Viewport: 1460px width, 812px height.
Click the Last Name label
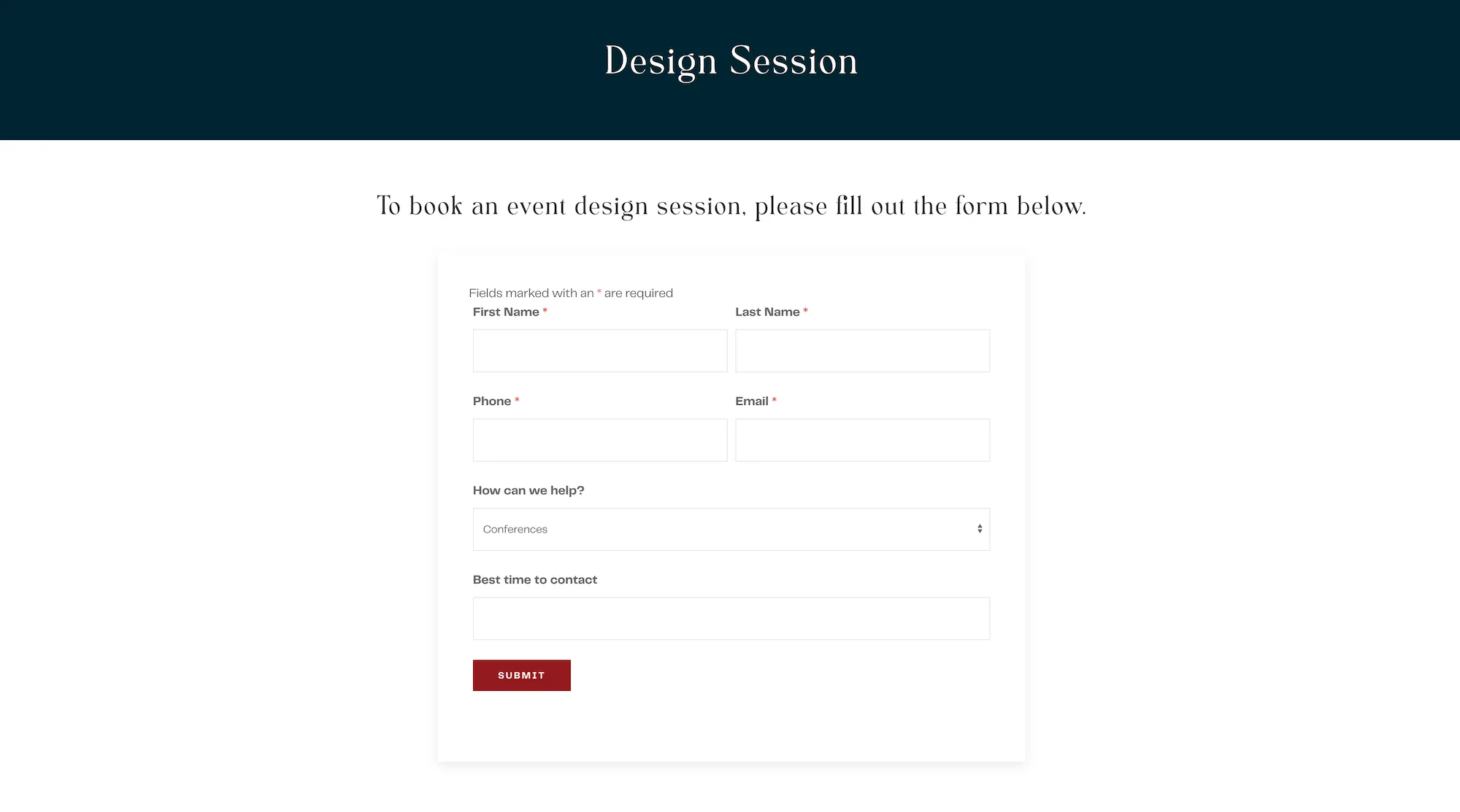pyautogui.click(x=767, y=312)
